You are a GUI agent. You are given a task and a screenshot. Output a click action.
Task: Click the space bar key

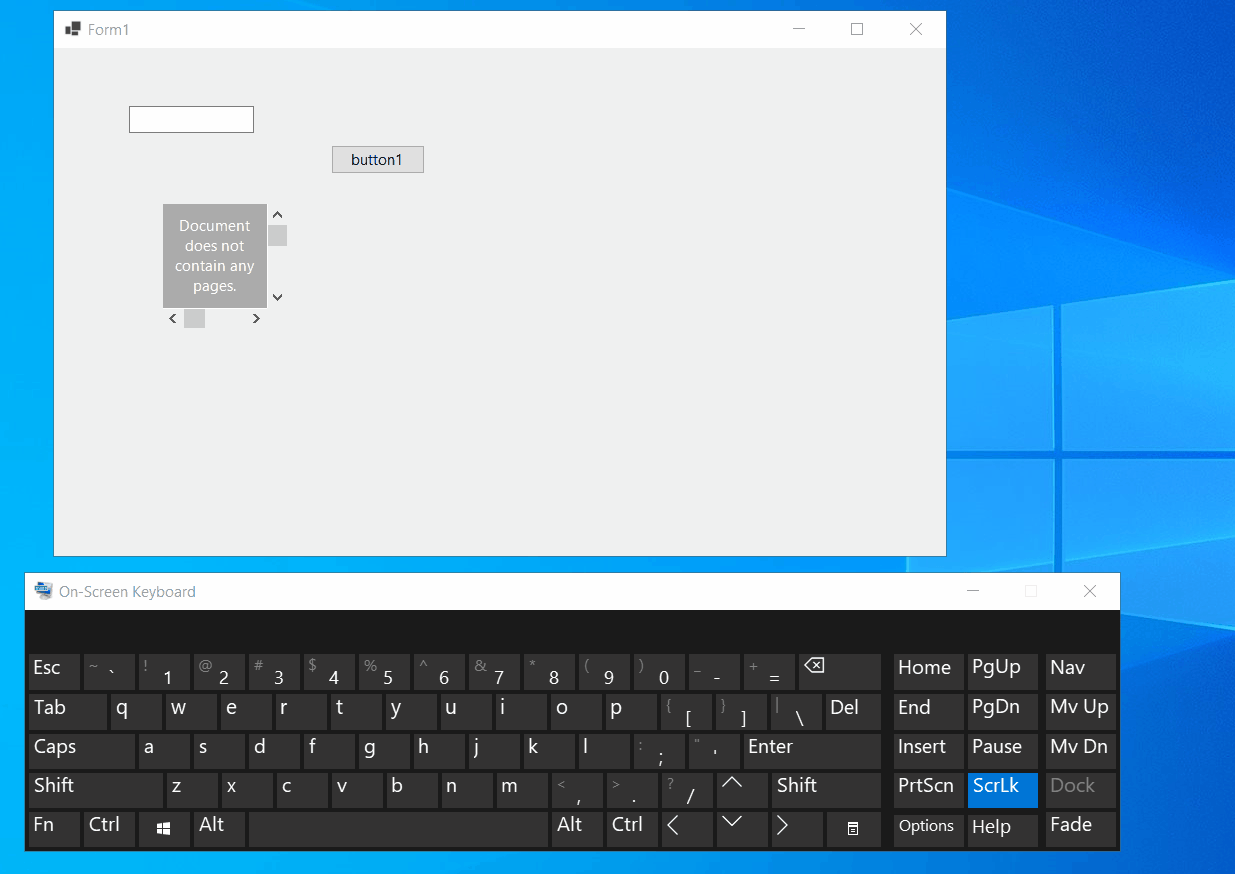tap(398, 829)
